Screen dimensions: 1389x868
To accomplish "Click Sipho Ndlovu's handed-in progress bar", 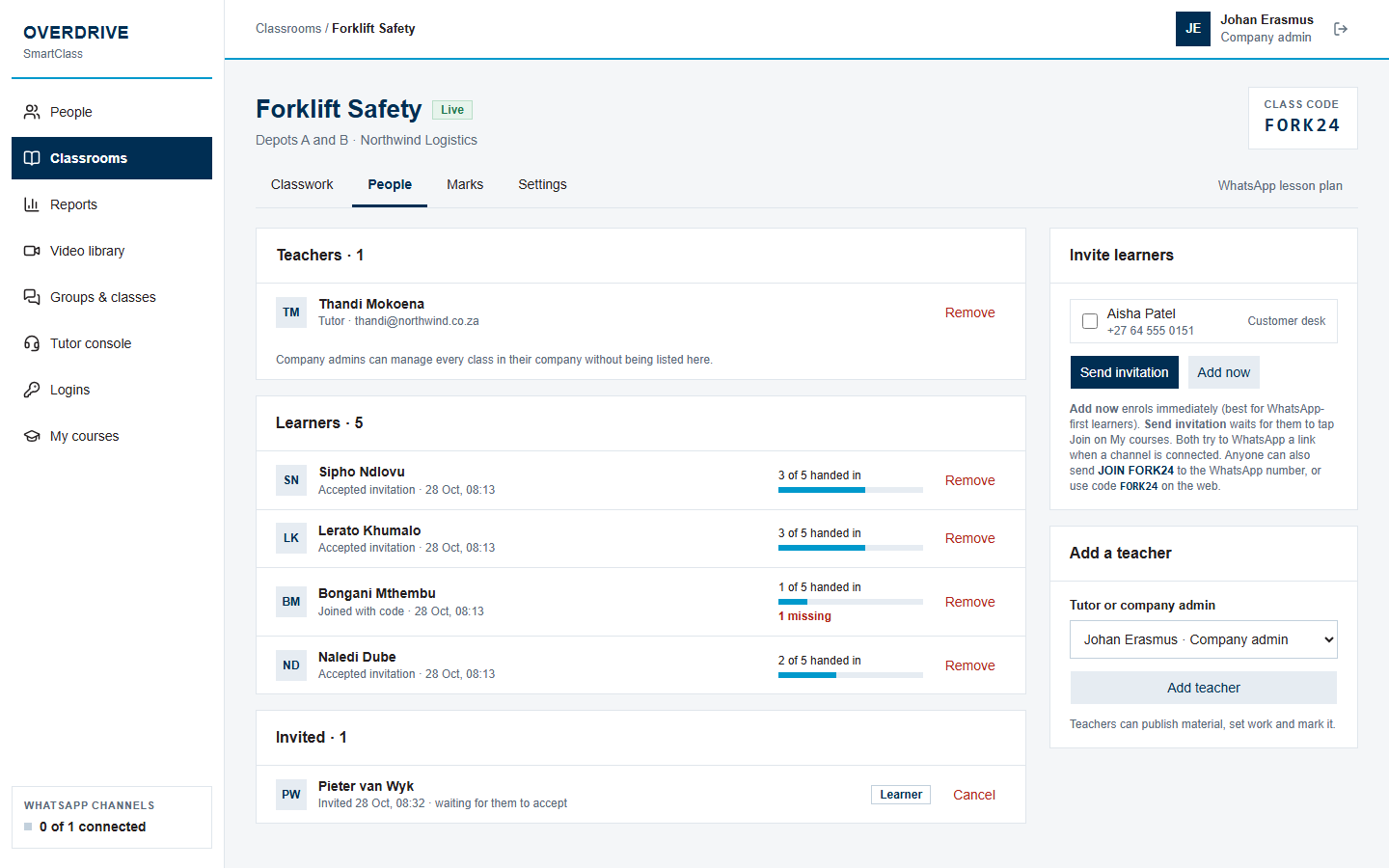I will tap(851, 490).
